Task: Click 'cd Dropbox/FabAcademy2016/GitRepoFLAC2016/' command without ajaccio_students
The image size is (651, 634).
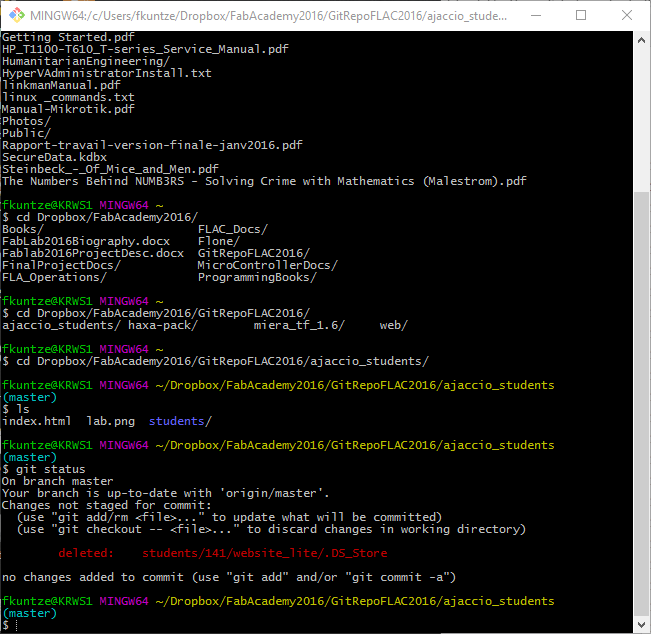Action: click(156, 313)
